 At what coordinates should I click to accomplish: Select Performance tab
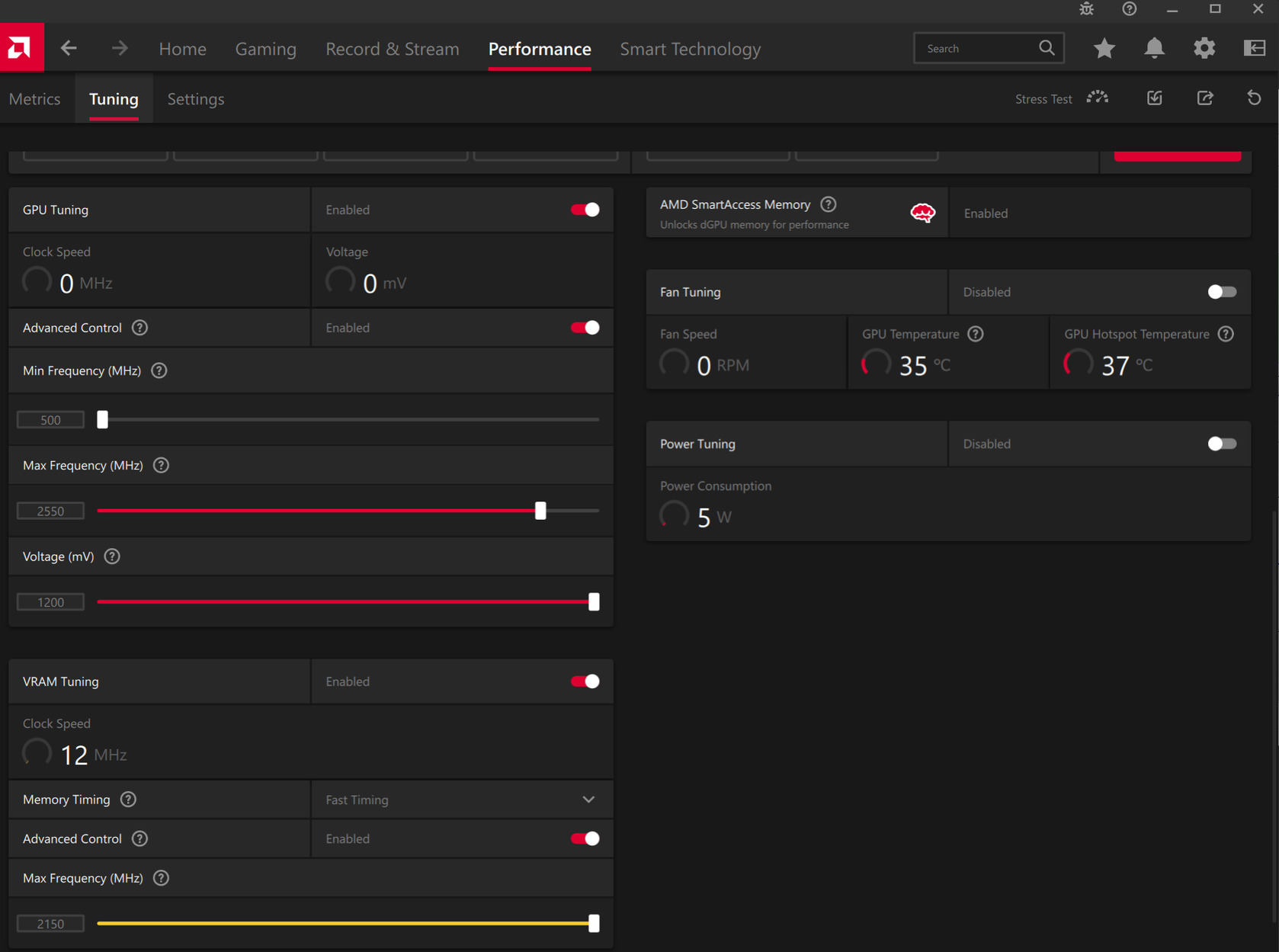540,49
